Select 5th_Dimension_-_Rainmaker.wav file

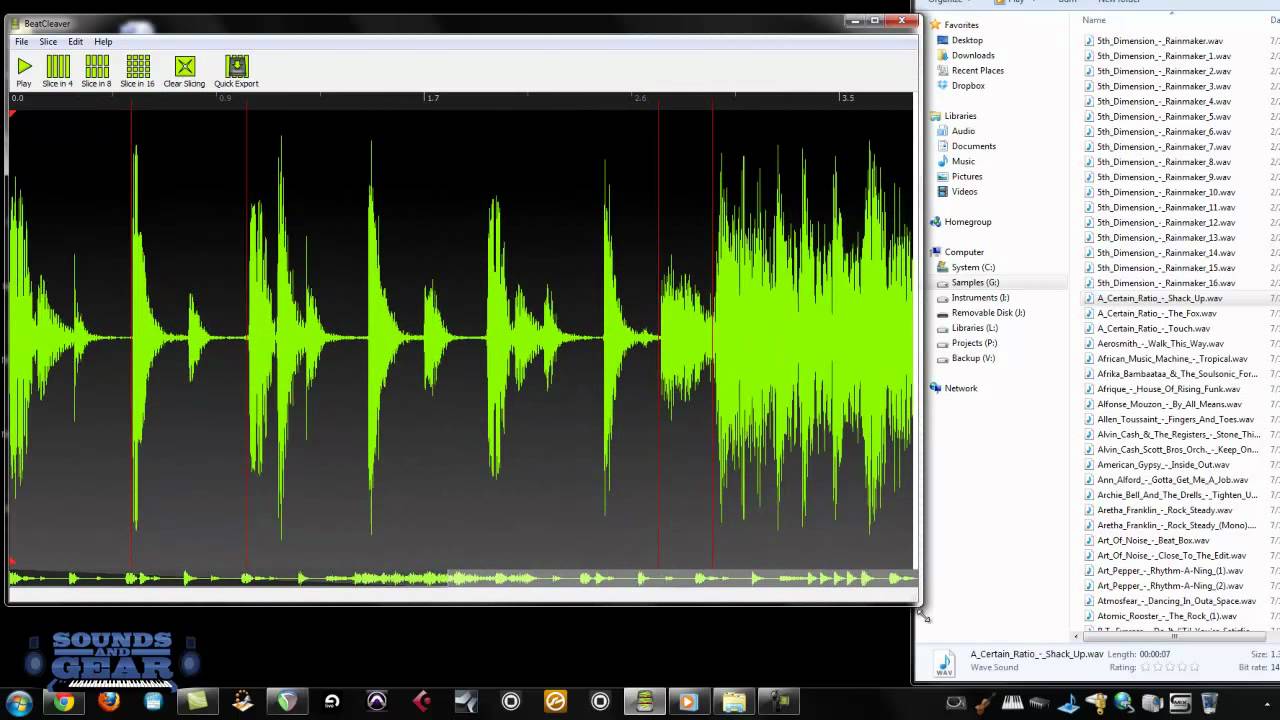[x=1159, y=41]
